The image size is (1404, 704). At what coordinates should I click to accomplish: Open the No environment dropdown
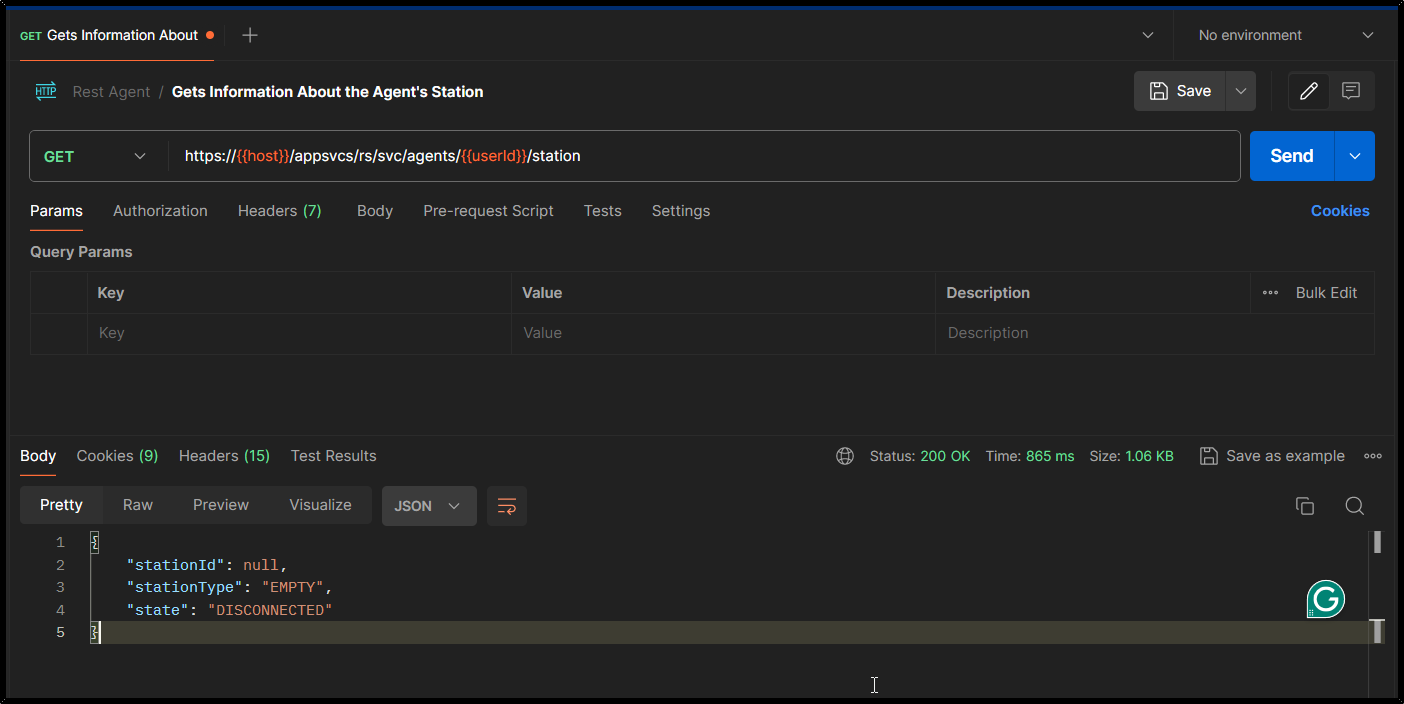point(1285,35)
